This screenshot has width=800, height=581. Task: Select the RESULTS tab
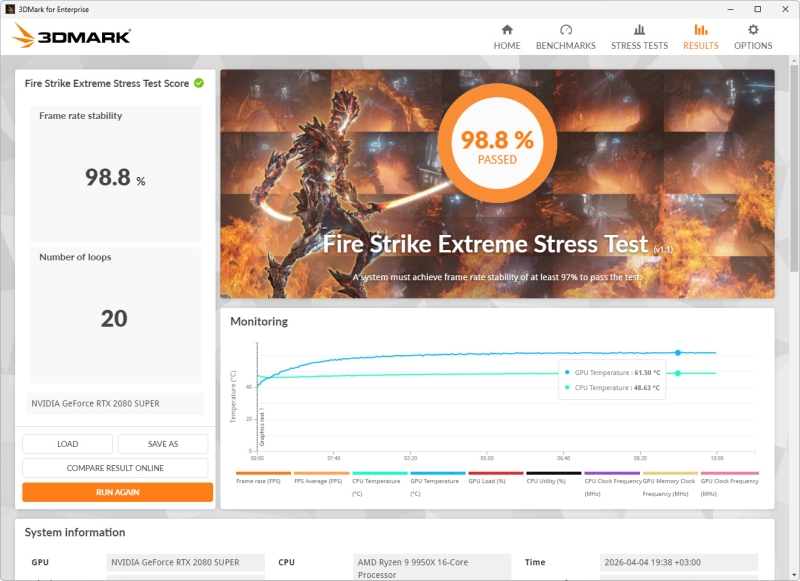coord(701,37)
